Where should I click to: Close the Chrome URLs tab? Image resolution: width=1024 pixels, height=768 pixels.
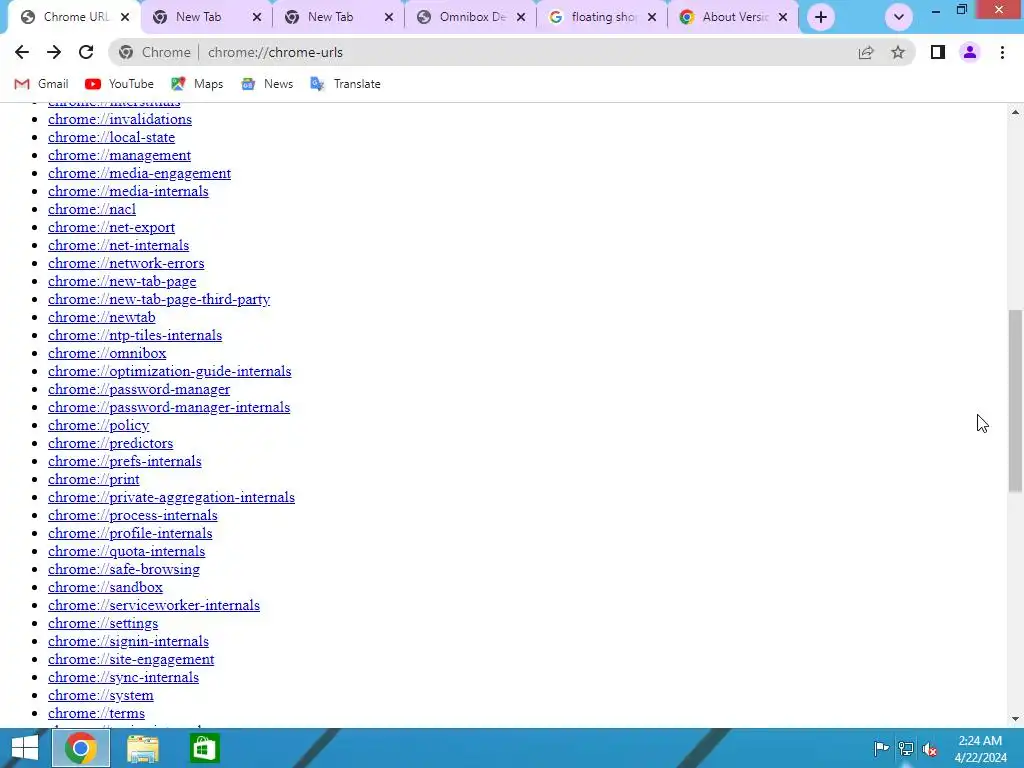[125, 17]
